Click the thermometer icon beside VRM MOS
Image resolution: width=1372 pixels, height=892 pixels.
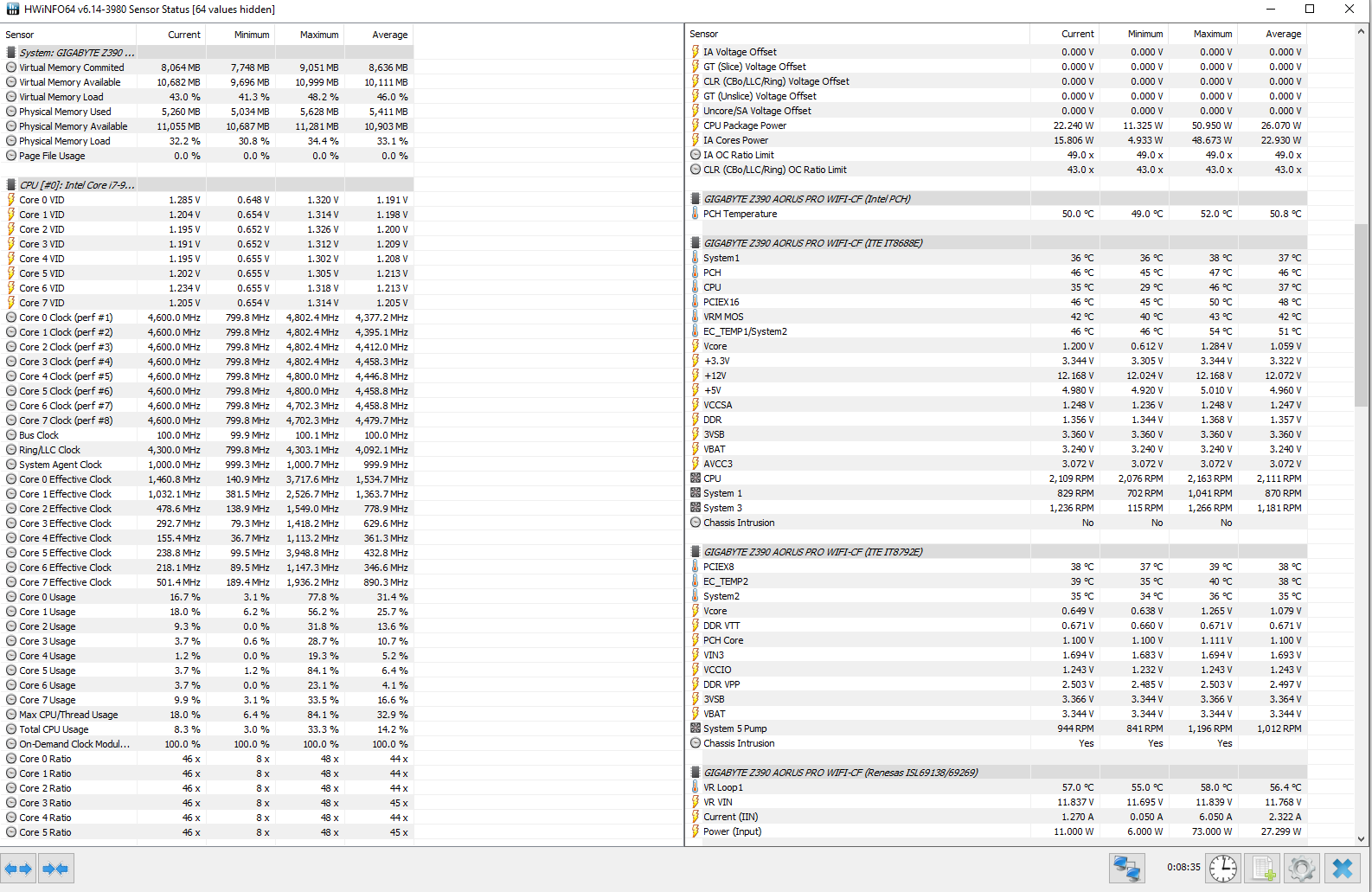tap(696, 317)
